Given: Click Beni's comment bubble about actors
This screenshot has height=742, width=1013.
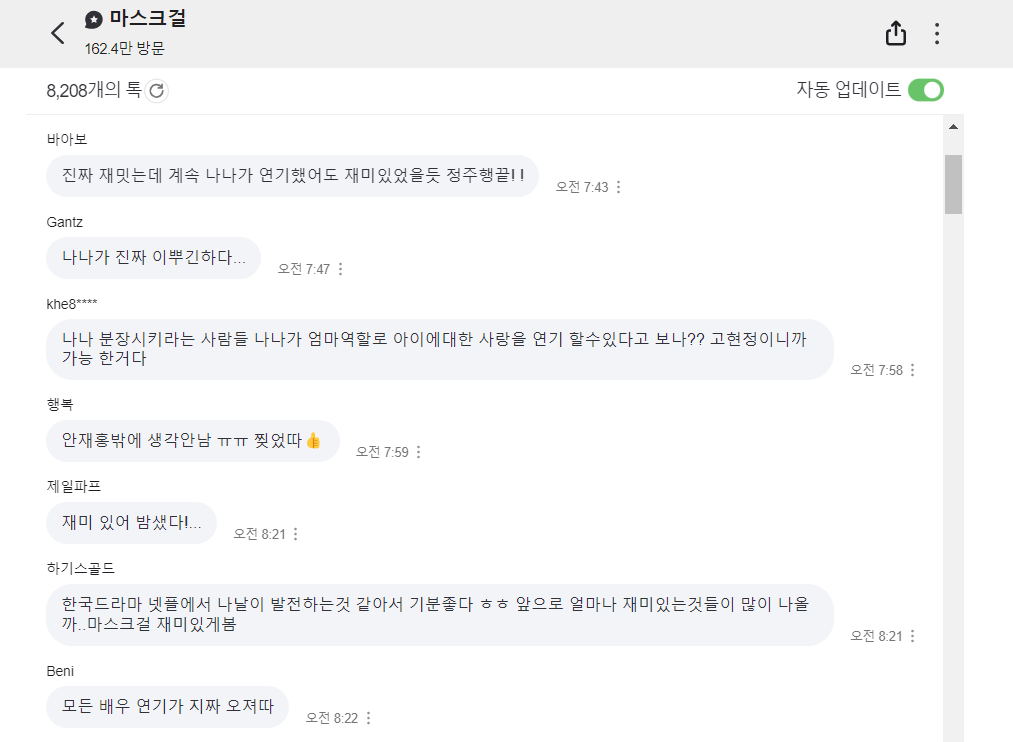Looking at the screenshot, I should pyautogui.click(x=167, y=706).
